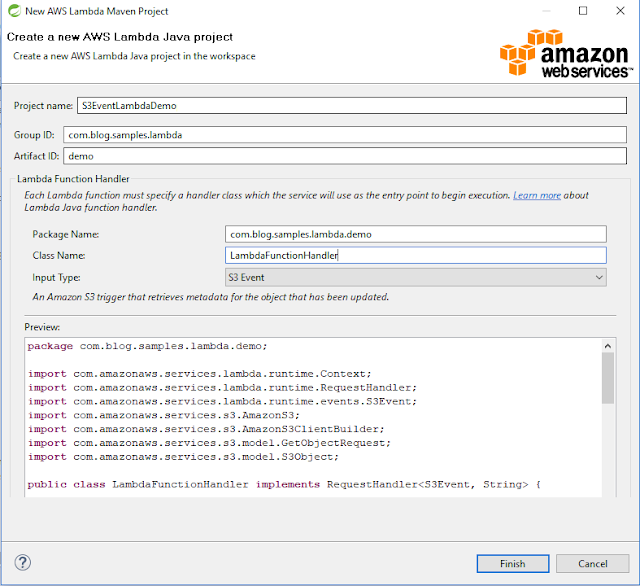
Task: Click the import s3.model.S3Object preview line
Action: point(183,457)
